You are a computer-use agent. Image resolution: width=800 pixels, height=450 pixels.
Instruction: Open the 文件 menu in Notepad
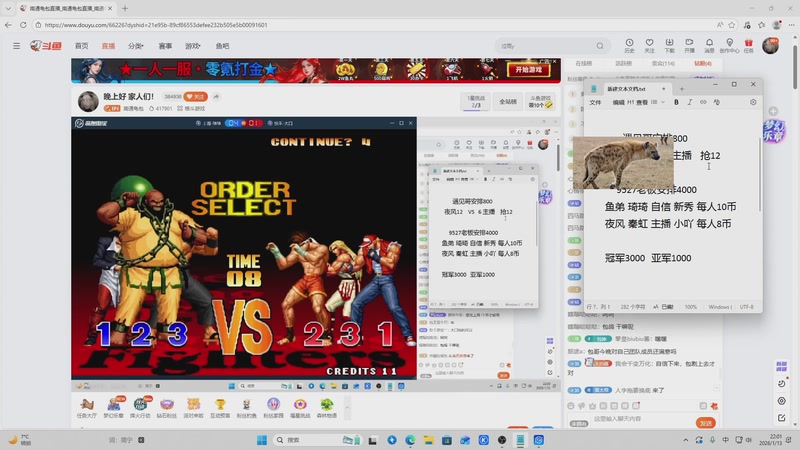tap(595, 102)
